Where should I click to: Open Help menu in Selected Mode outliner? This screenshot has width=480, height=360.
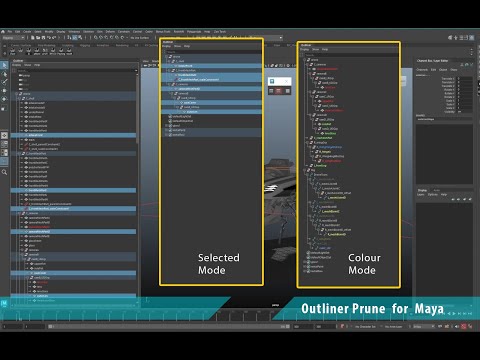187,46
